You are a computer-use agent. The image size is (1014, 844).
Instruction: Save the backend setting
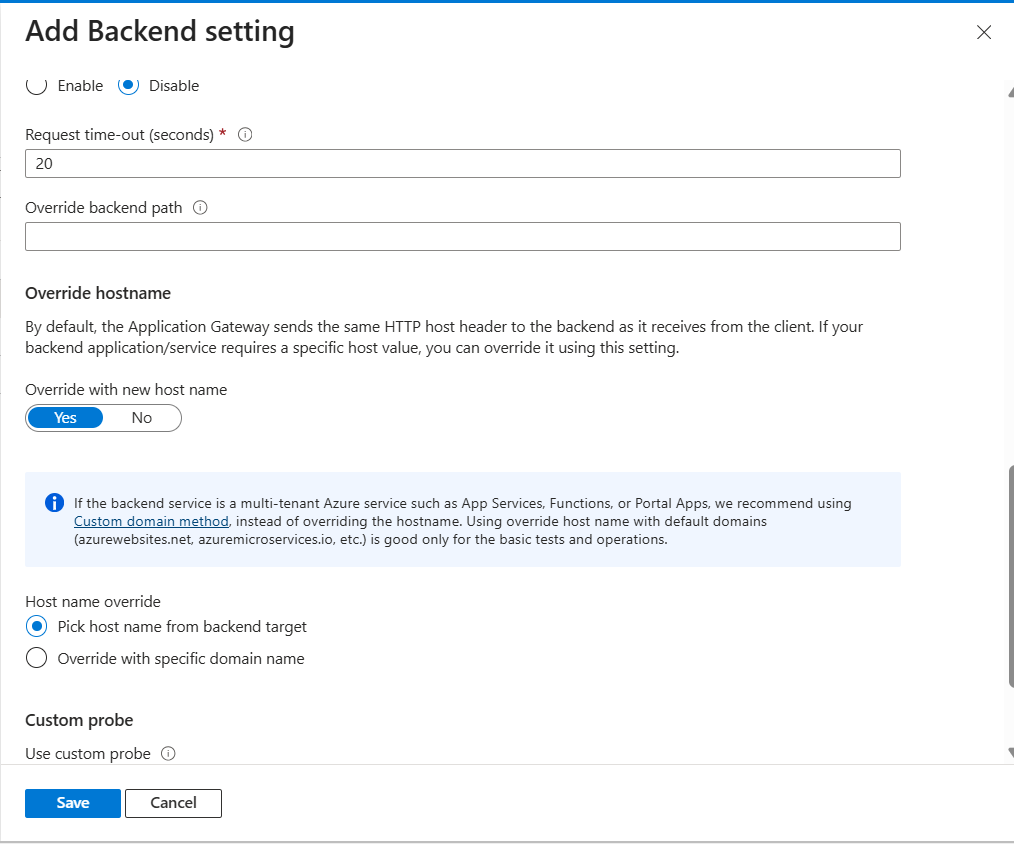(73, 803)
